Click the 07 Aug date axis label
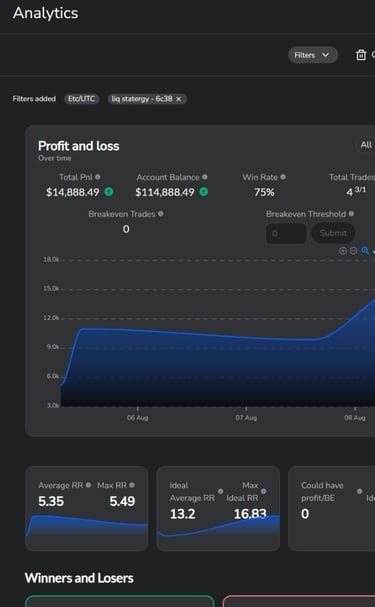375x607 pixels. point(246,418)
